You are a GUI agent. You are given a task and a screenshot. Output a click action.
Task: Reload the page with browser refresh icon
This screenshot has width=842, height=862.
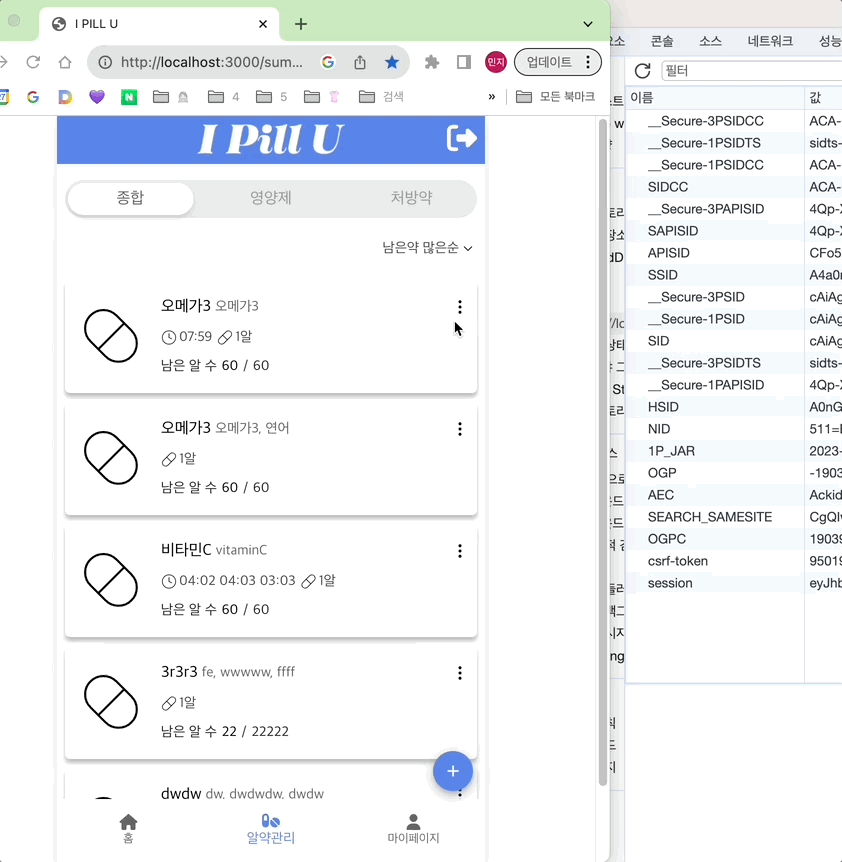coord(34,62)
